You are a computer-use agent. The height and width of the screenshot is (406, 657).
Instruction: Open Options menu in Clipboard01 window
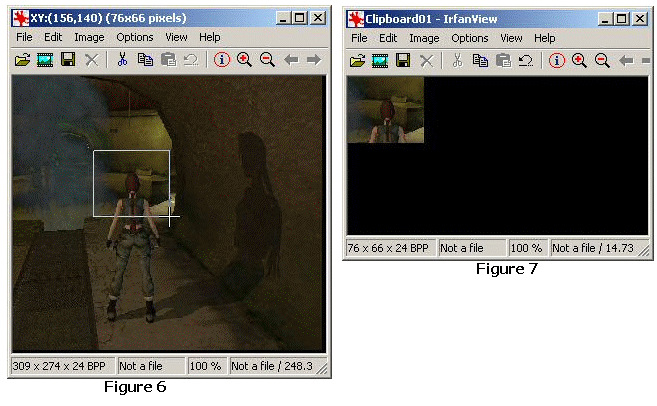[470, 38]
